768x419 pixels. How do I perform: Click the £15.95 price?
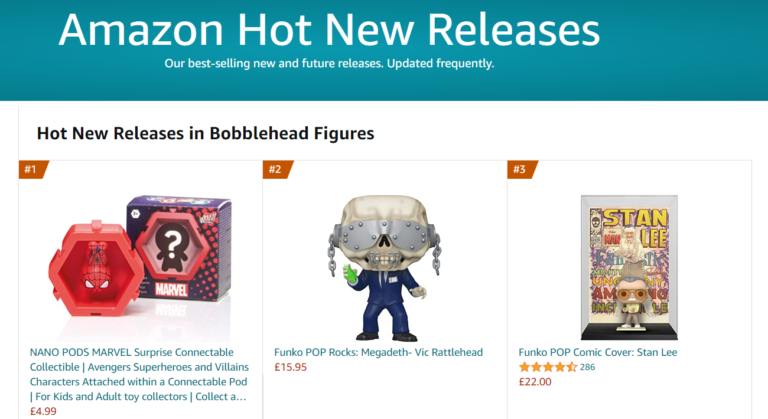(290, 367)
